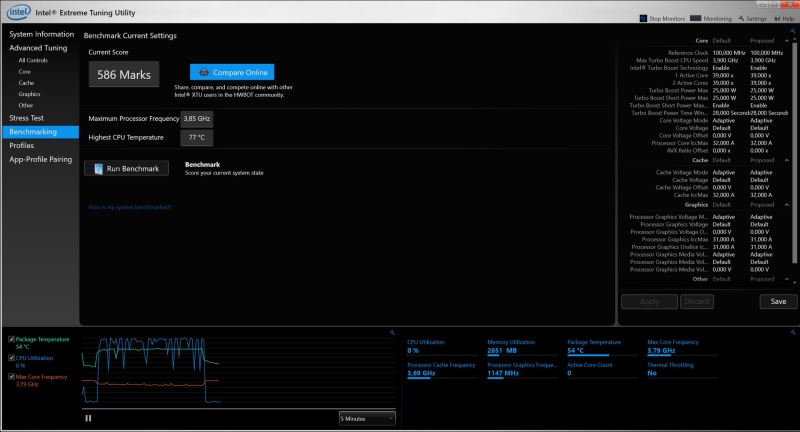
Task: Click the Run Benchmark button
Action: click(x=126, y=169)
